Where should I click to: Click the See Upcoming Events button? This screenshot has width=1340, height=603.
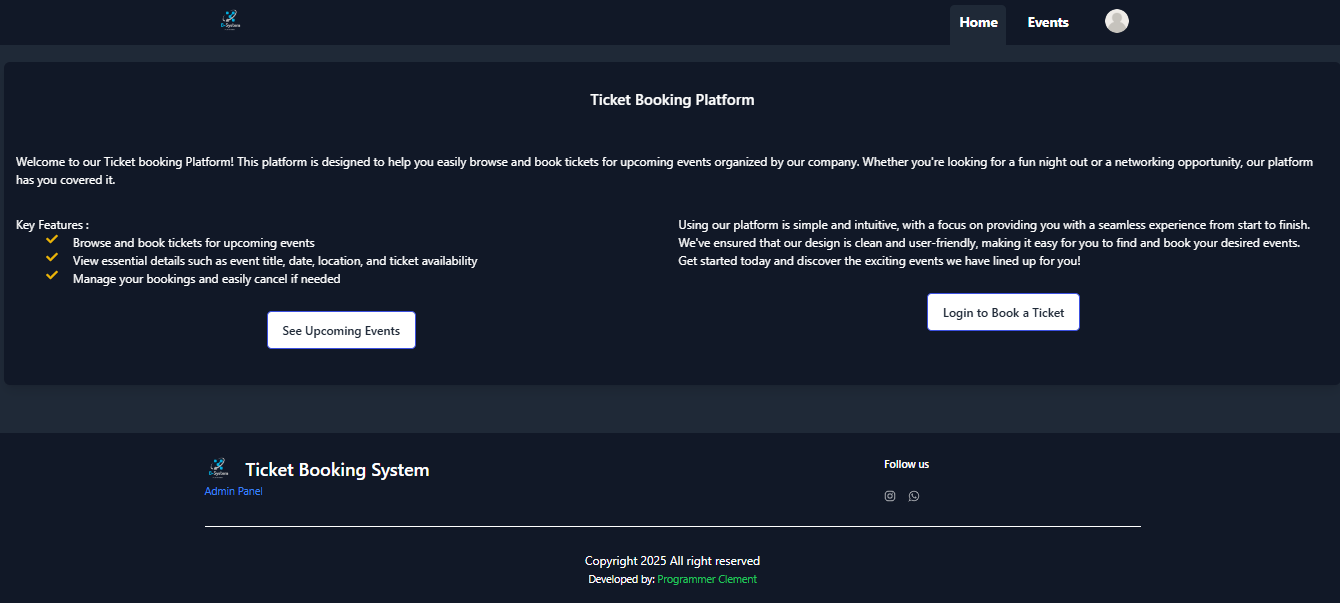coord(341,330)
